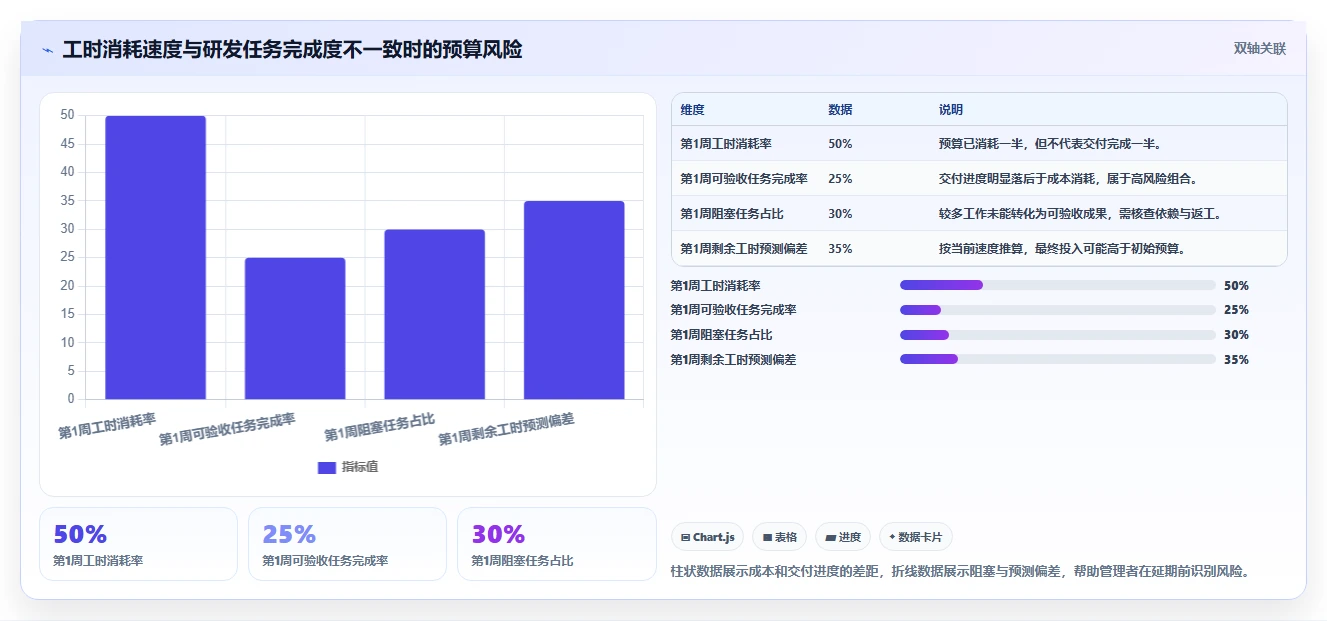Select the Chart.js tag chip

(x=707, y=537)
